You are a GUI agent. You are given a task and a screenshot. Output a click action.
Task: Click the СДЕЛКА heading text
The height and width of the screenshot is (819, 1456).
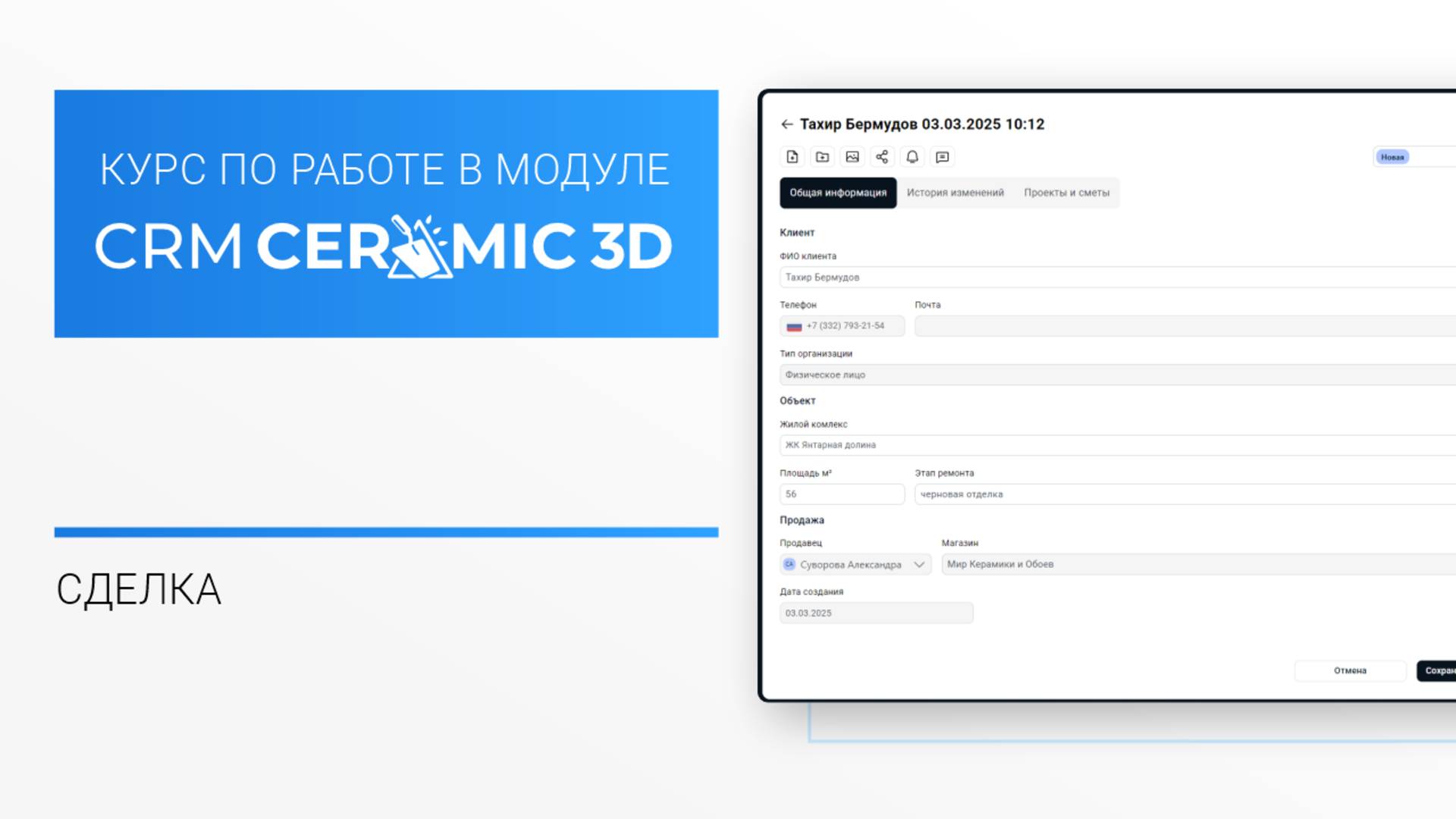coord(139,589)
